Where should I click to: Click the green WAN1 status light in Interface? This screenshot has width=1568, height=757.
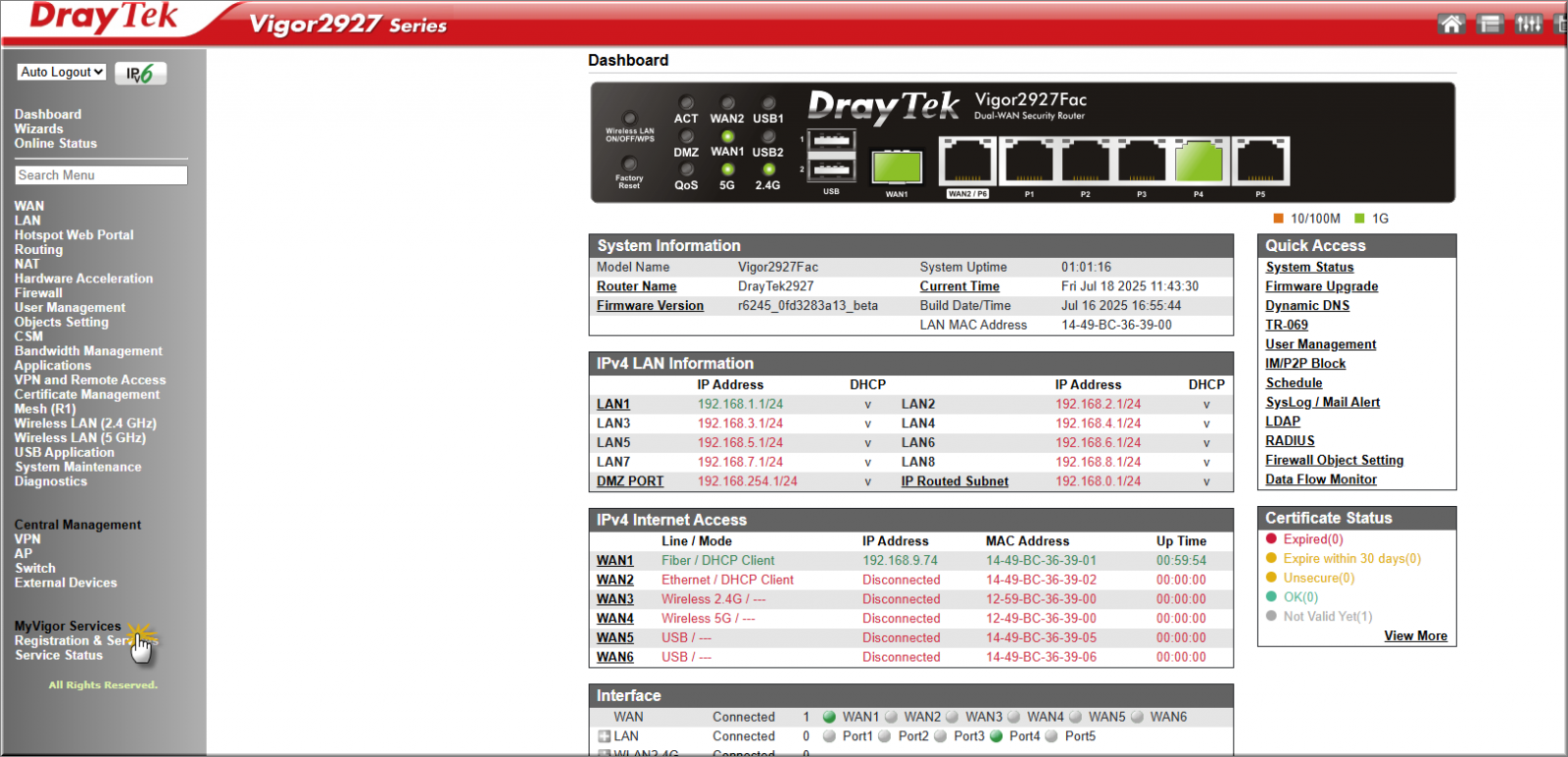[829, 717]
